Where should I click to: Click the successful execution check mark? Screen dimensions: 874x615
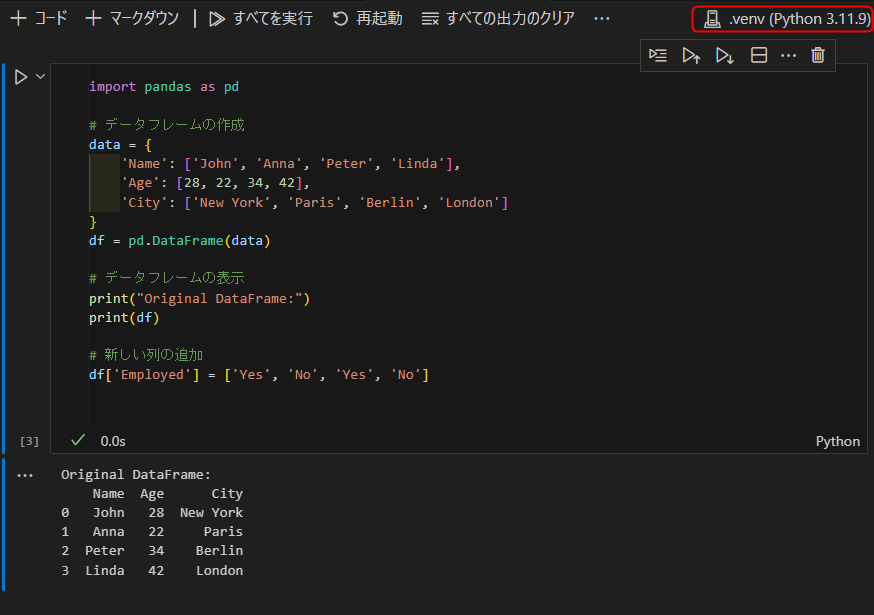click(x=78, y=440)
